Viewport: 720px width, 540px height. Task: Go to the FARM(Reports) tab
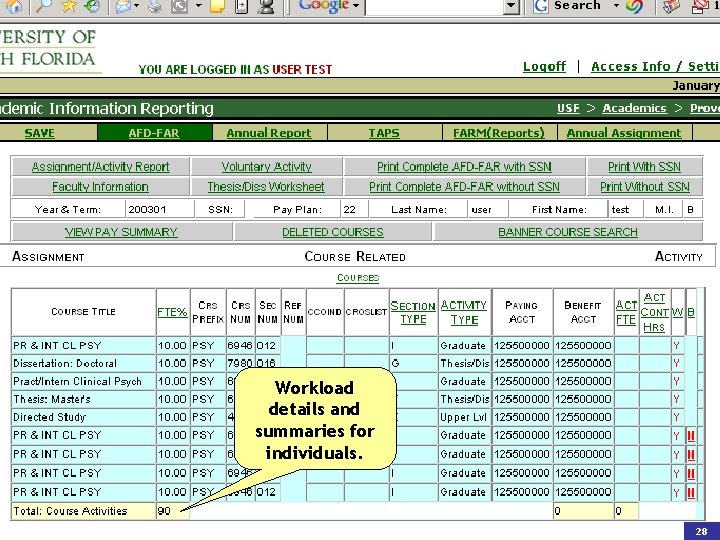click(499, 133)
